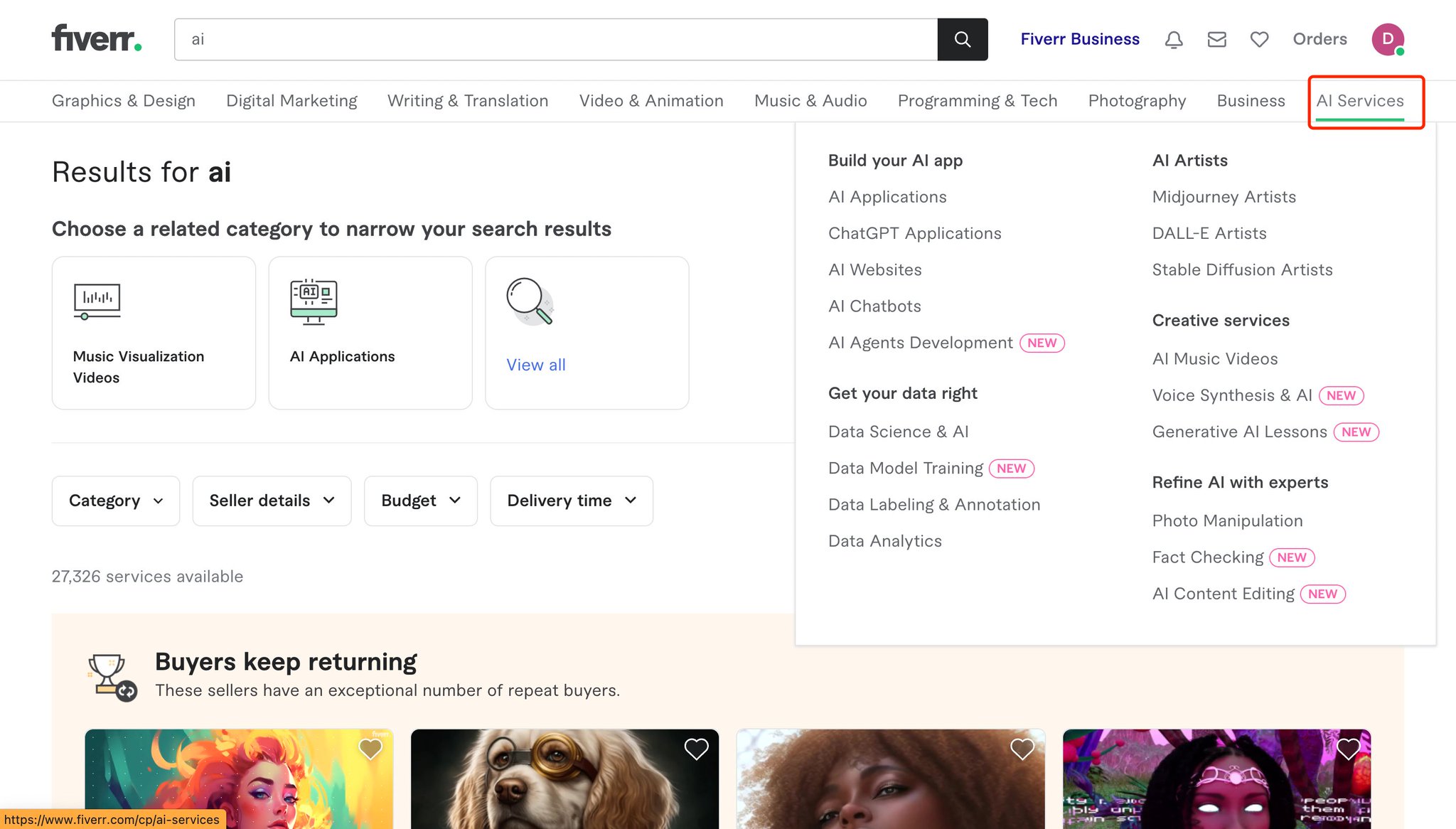Select Fact Checking
Screen dimensions: 1456x829
click(1208, 557)
